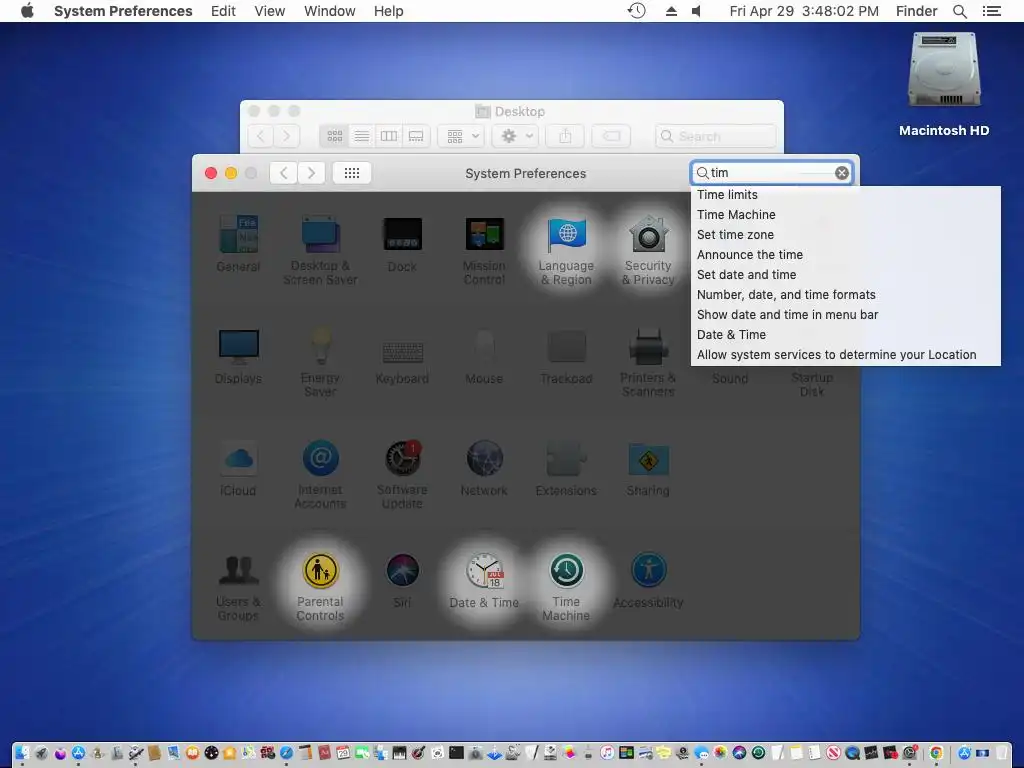1024x768 pixels.
Task: Select 'Allow system services to determine your Location'
Action: [845, 355]
